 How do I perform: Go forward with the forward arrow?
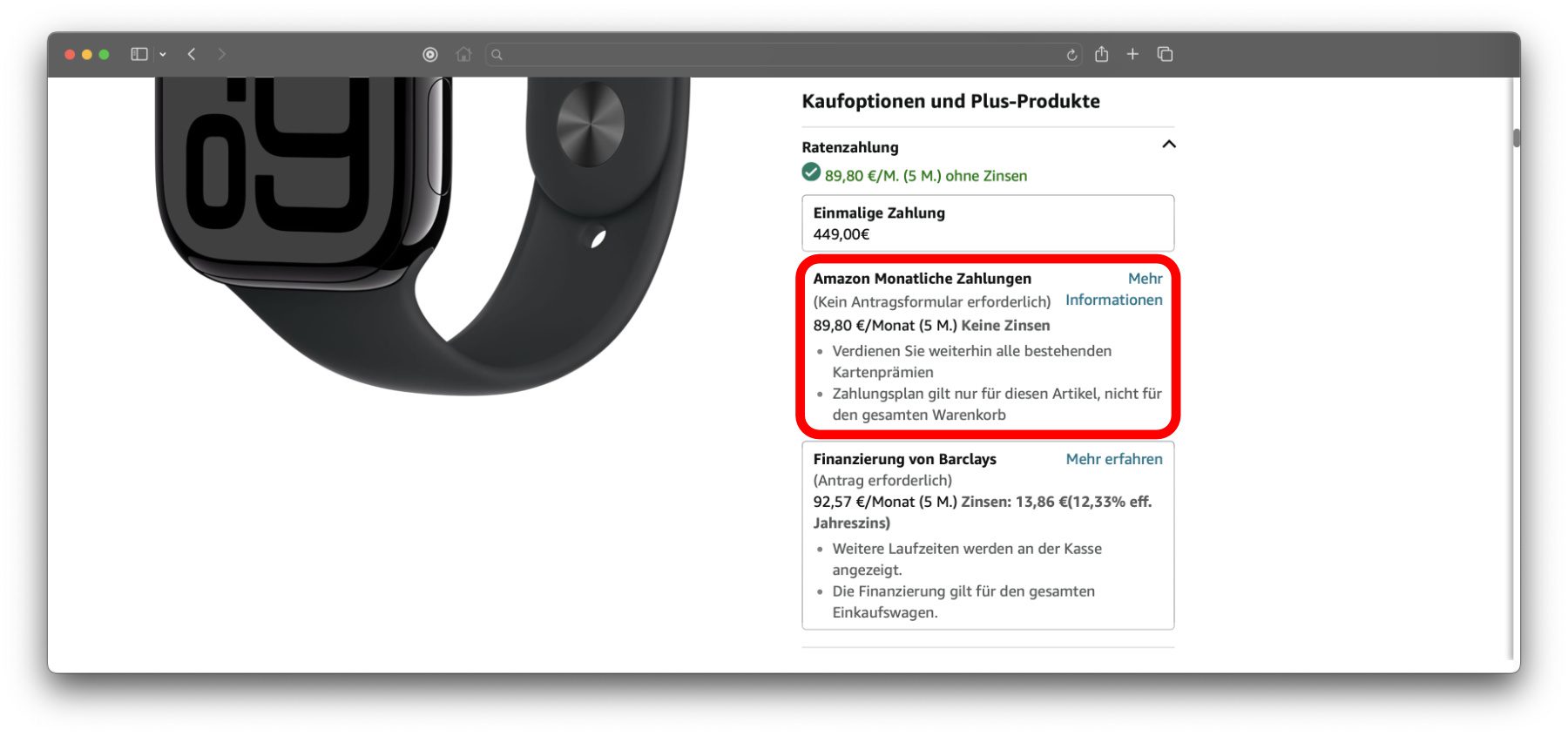click(222, 54)
